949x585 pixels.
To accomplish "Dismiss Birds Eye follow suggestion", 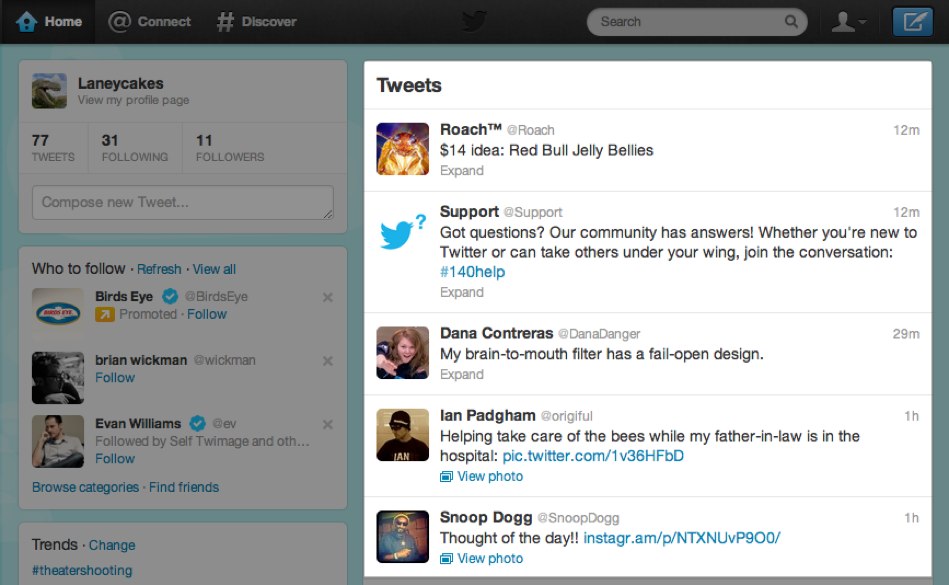I will pyautogui.click(x=327, y=297).
